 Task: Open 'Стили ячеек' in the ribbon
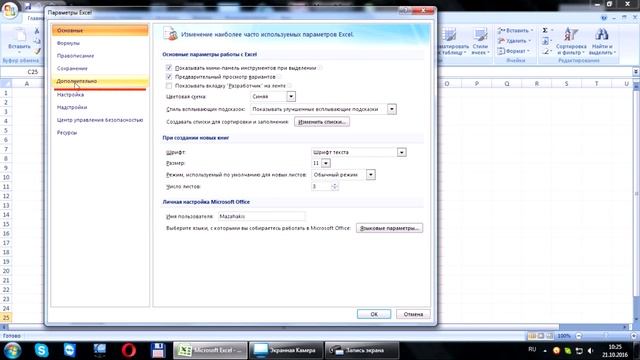480,41
